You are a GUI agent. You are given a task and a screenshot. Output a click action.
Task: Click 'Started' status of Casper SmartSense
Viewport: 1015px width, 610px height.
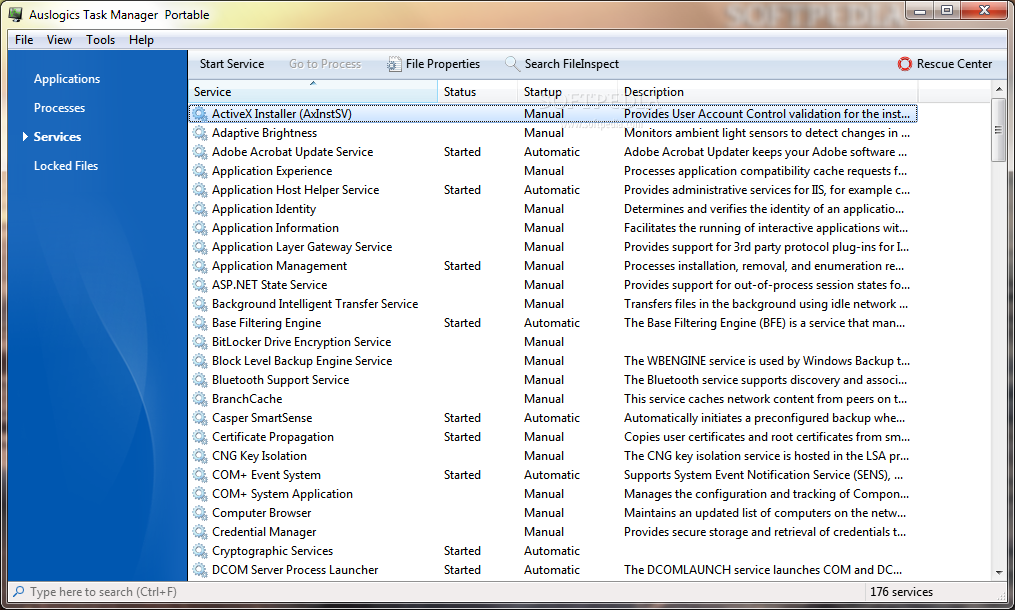point(462,418)
